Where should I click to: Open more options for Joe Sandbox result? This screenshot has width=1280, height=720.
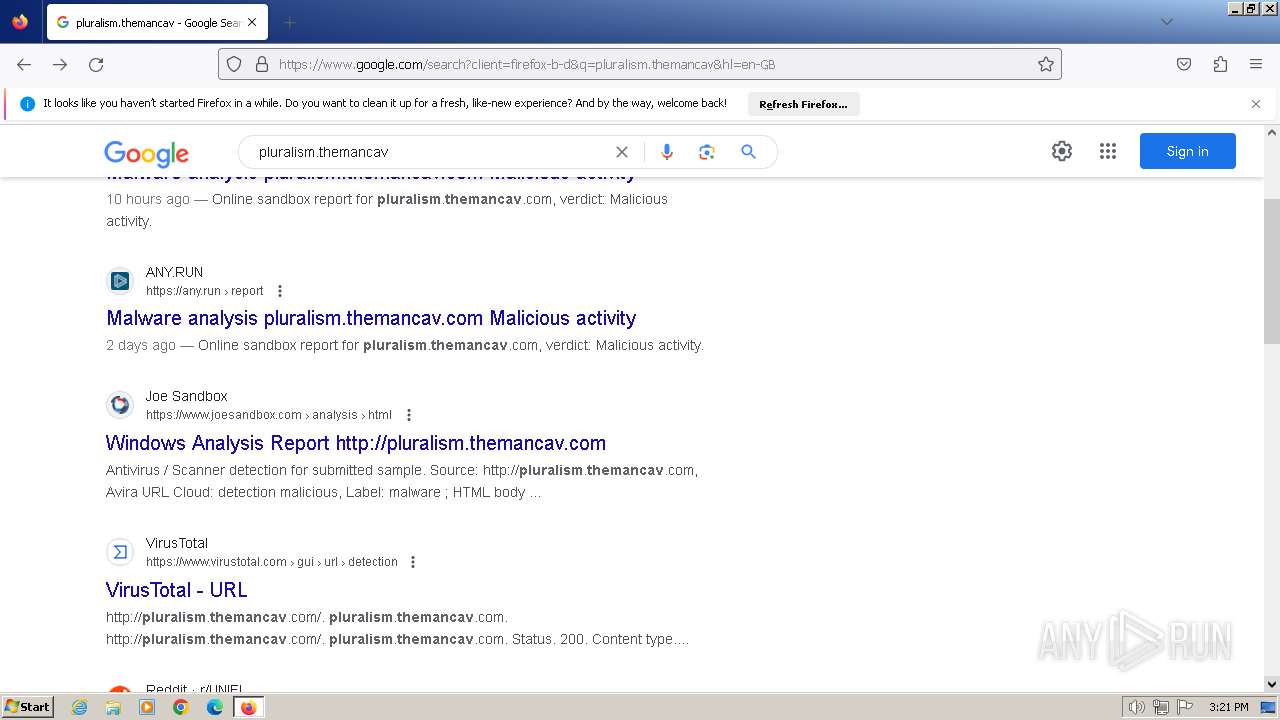[x=408, y=415]
